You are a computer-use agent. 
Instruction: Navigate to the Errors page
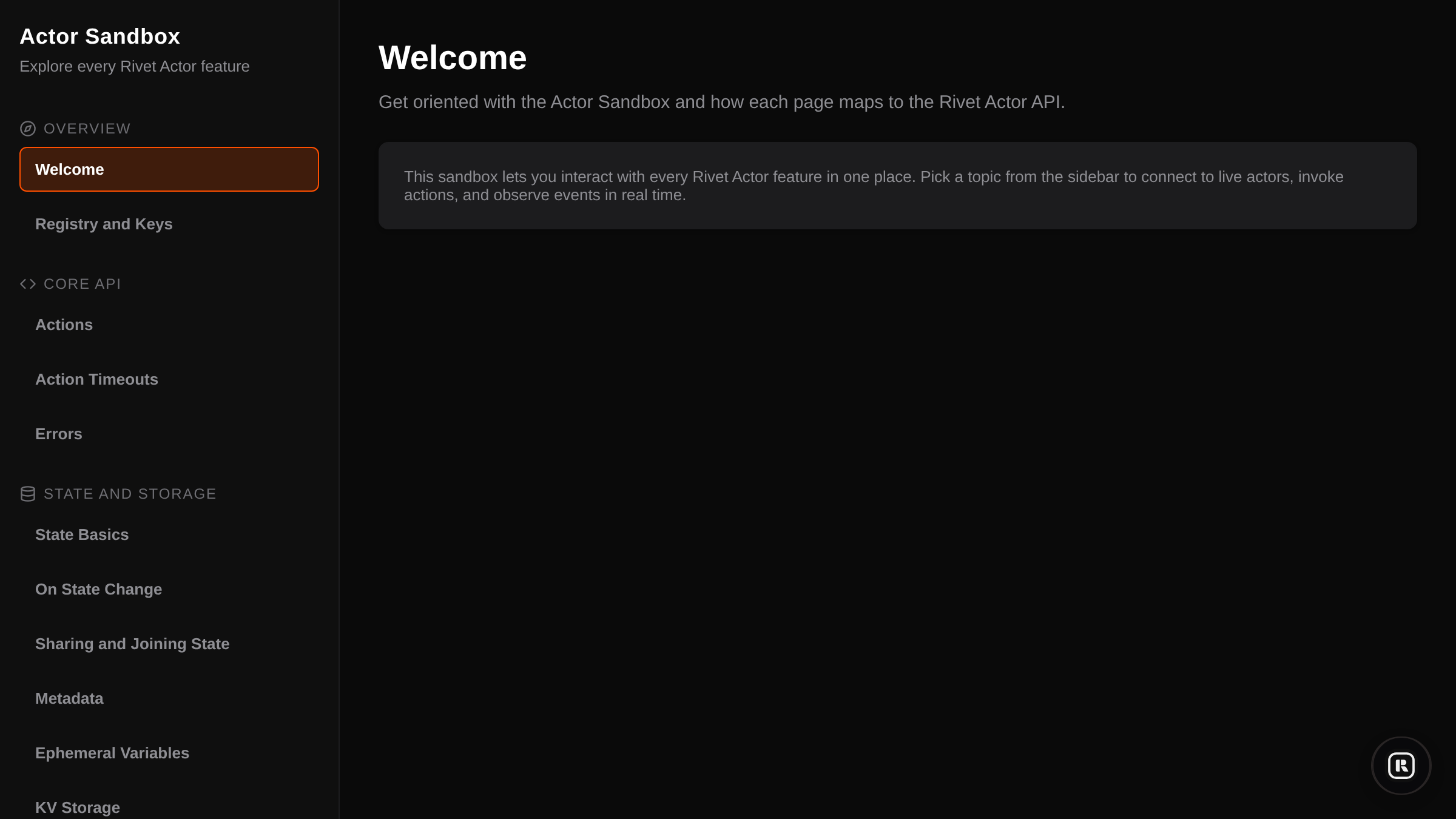(58, 434)
